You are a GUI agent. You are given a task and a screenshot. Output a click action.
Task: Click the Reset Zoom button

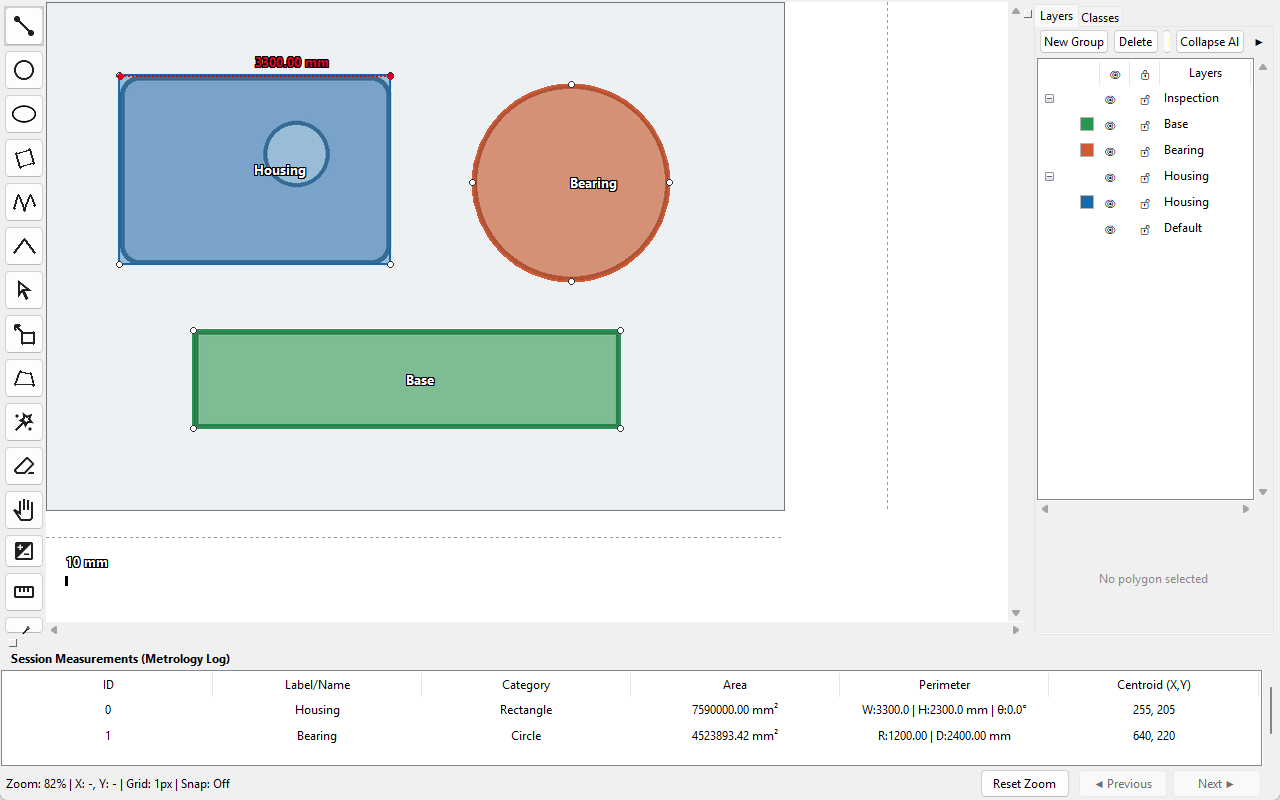pyautogui.click(x=1025, y=784)
